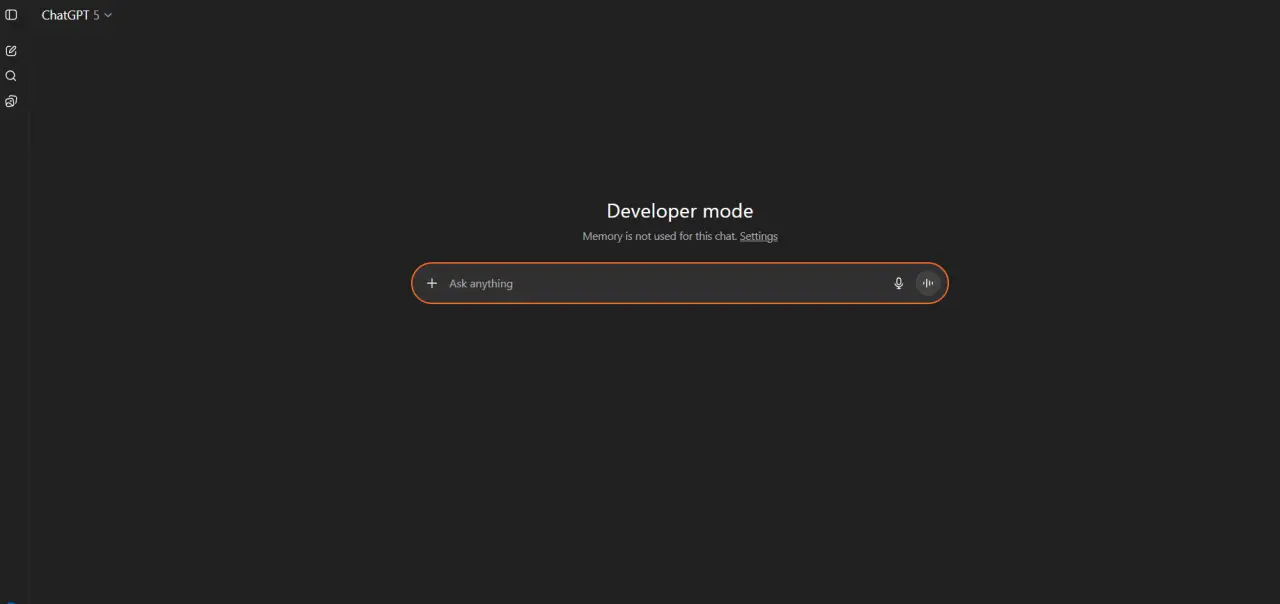Open the ChatGPT 5 model selector dropdown
Viewport: 1280px width, 604px height.
[x=77, y=15]
